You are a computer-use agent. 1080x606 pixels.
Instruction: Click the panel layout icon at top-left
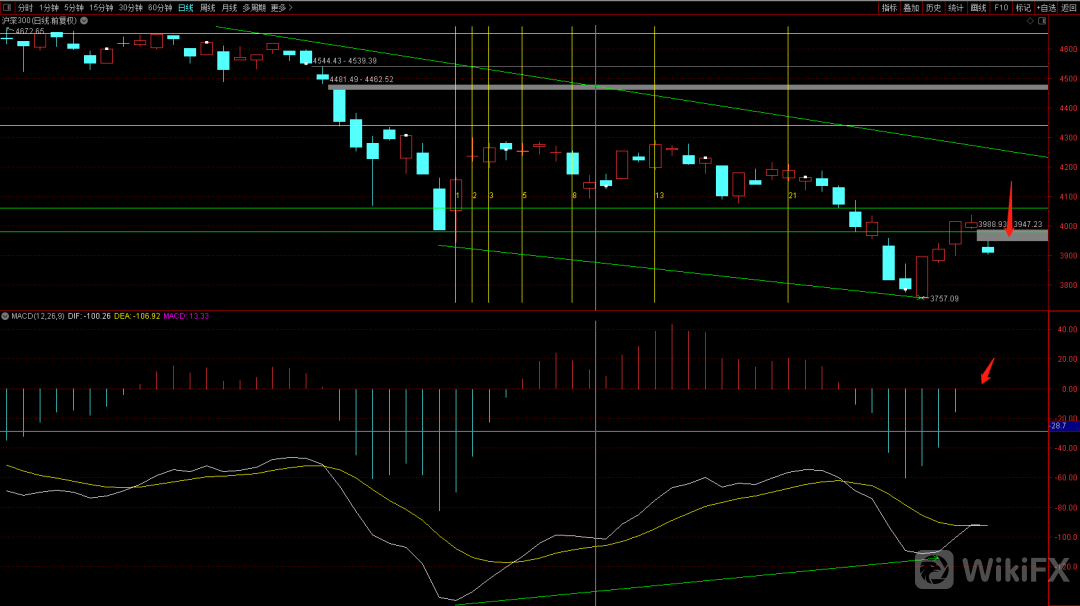7,7
